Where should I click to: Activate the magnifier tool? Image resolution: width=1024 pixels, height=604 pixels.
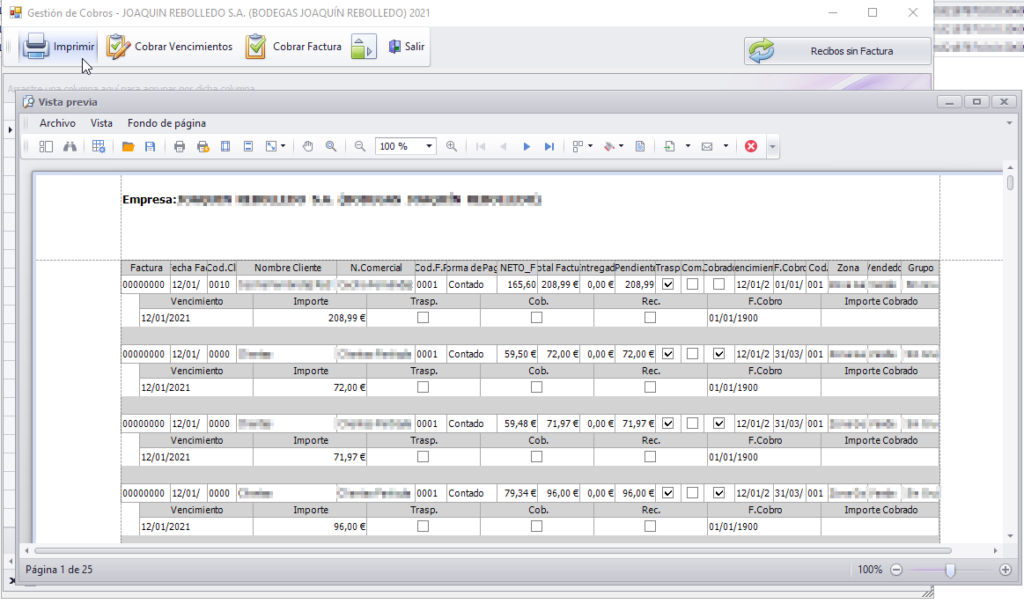click(331, 147)
